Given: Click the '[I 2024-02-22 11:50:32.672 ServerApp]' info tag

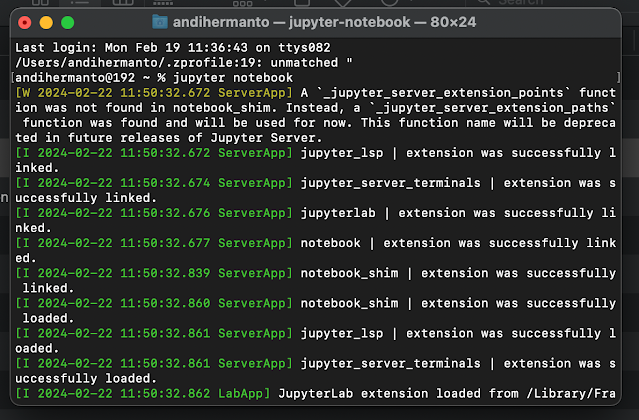Looking at the screenshot, I should tap(154, 153).
